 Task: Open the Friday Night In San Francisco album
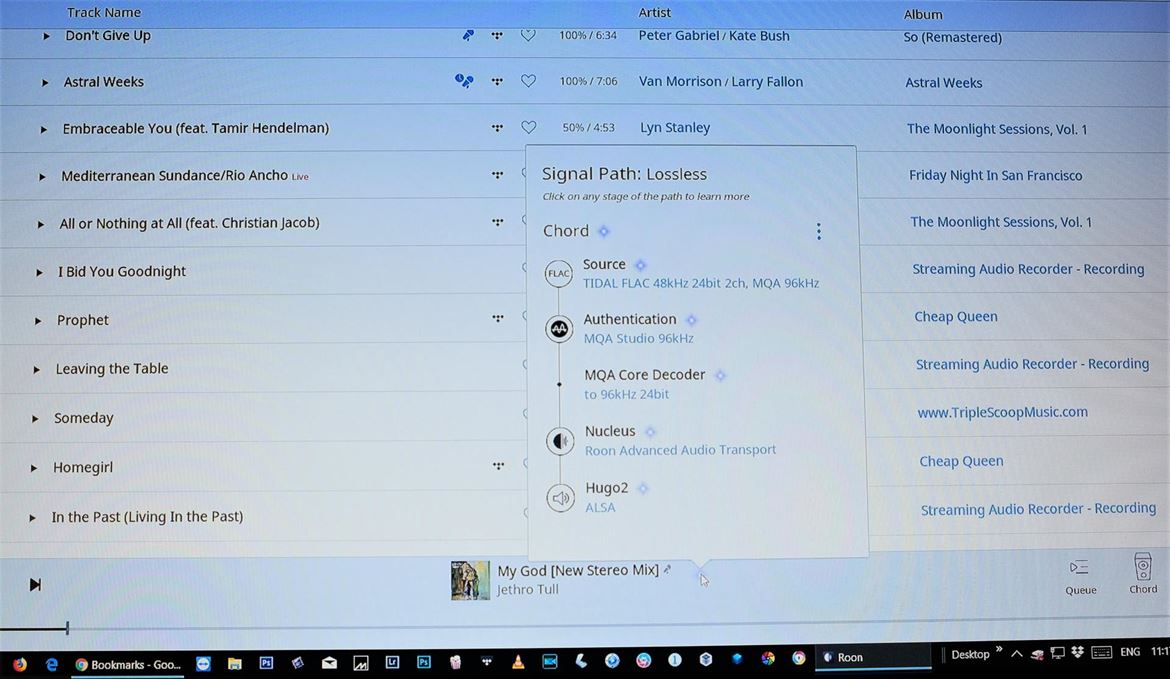995,175
